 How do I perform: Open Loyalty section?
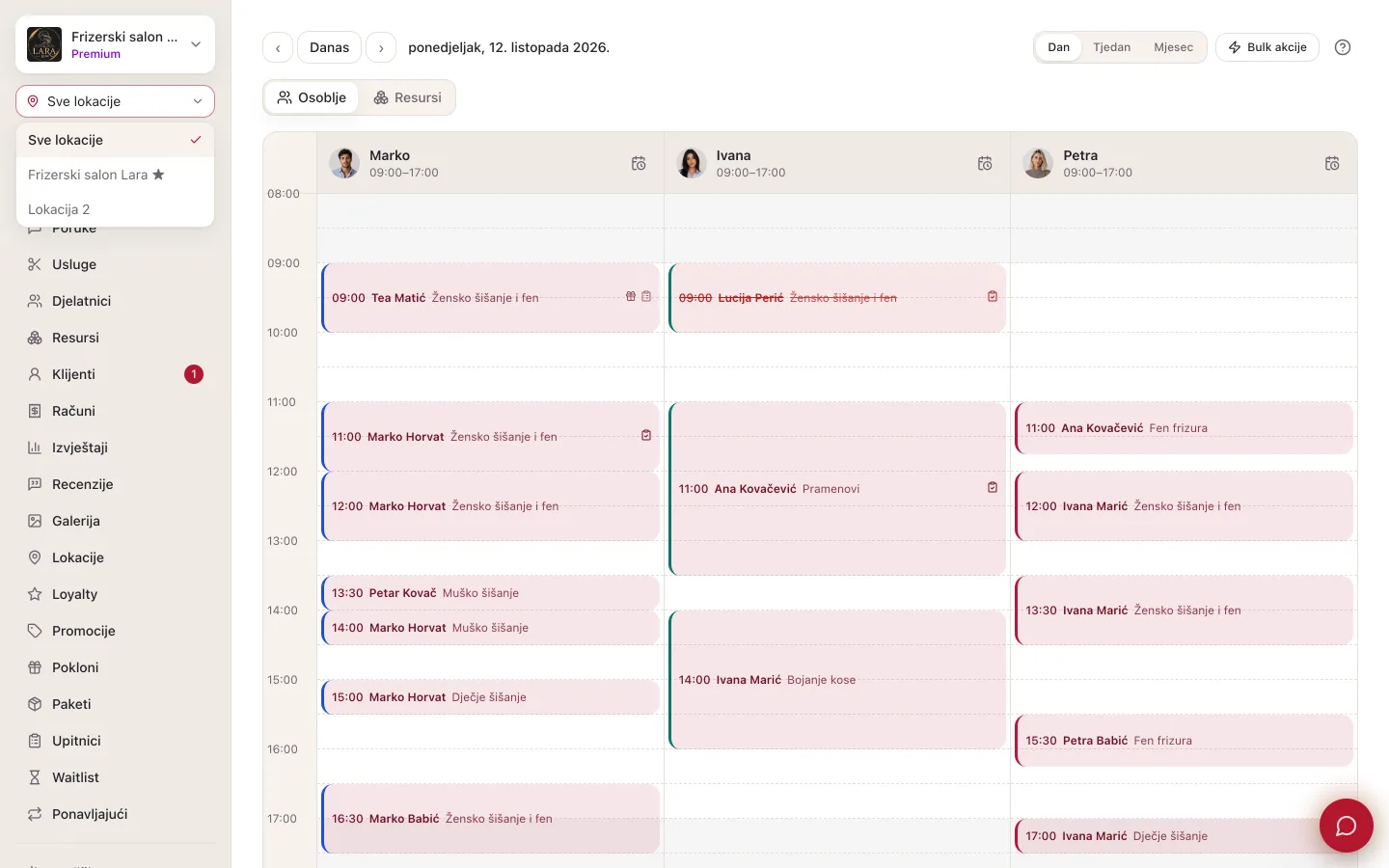point(116,594)
